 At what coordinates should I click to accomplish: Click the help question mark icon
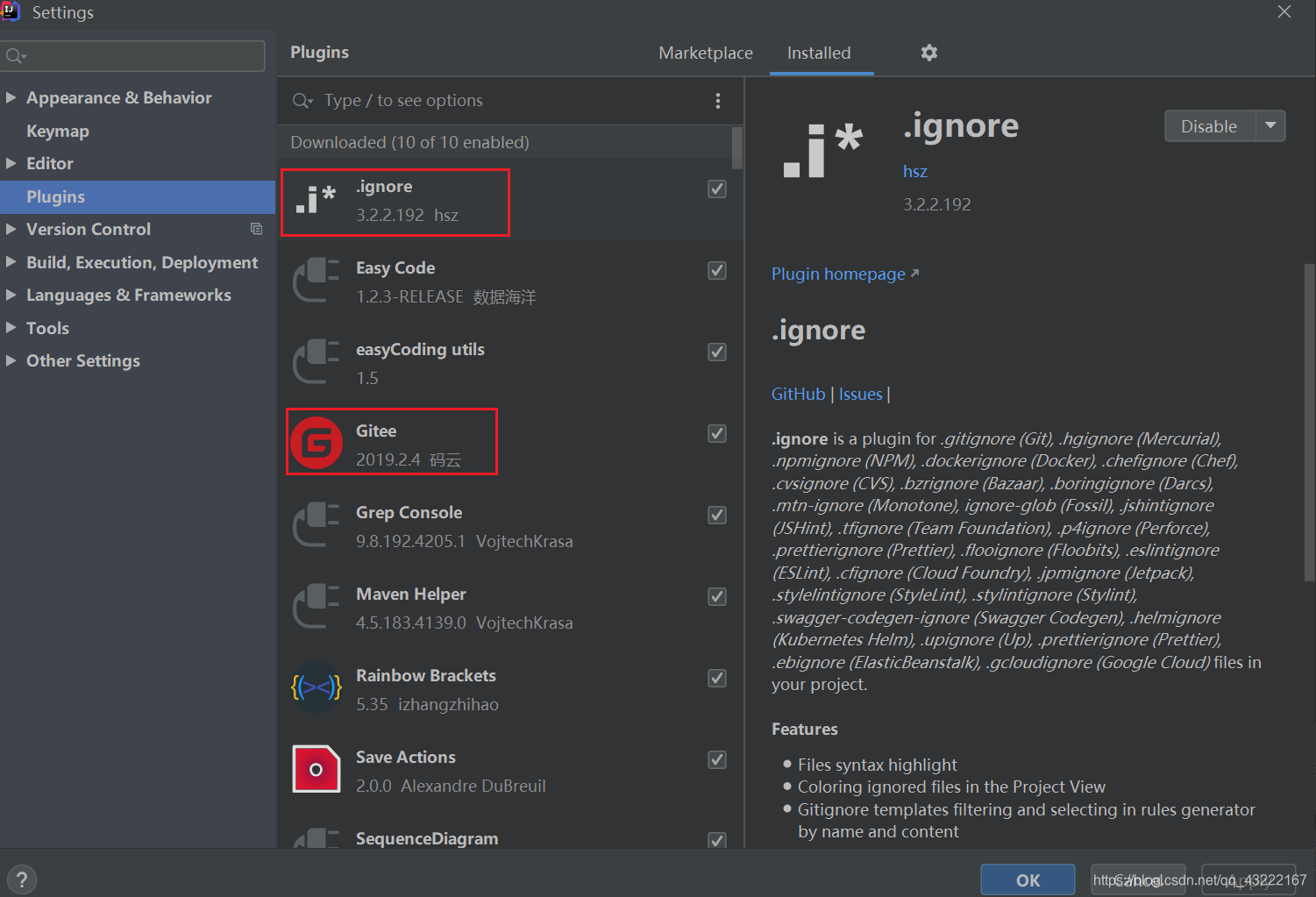click(22, 879)
